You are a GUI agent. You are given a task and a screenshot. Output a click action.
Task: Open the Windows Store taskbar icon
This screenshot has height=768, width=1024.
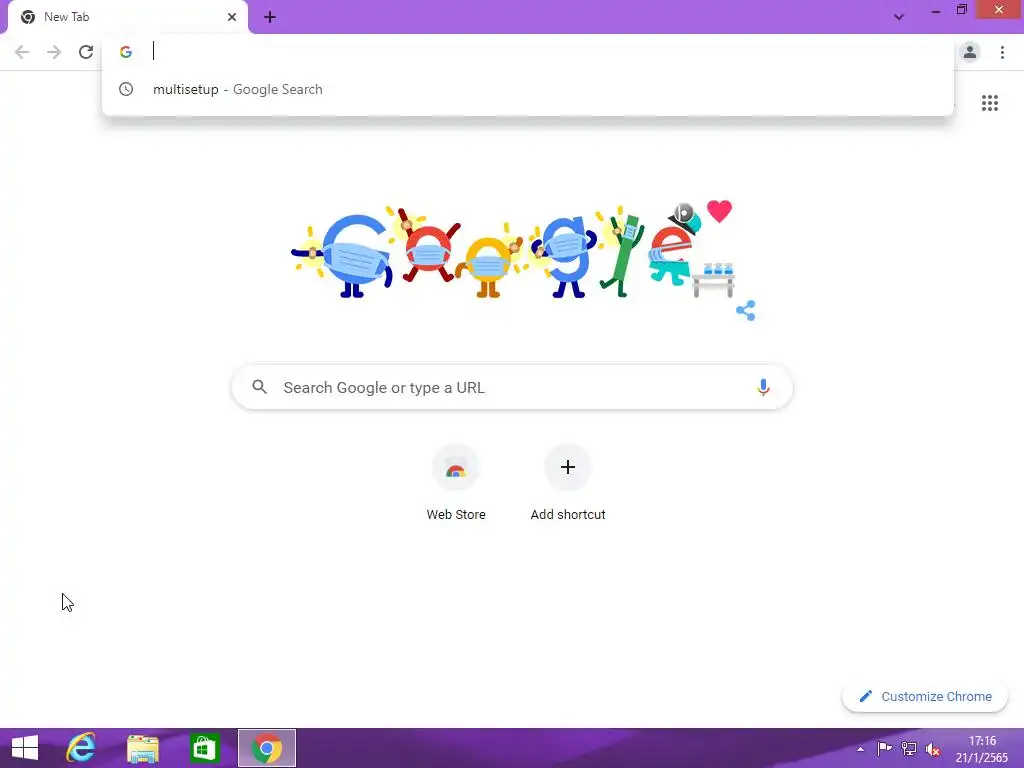click(204, 748)
